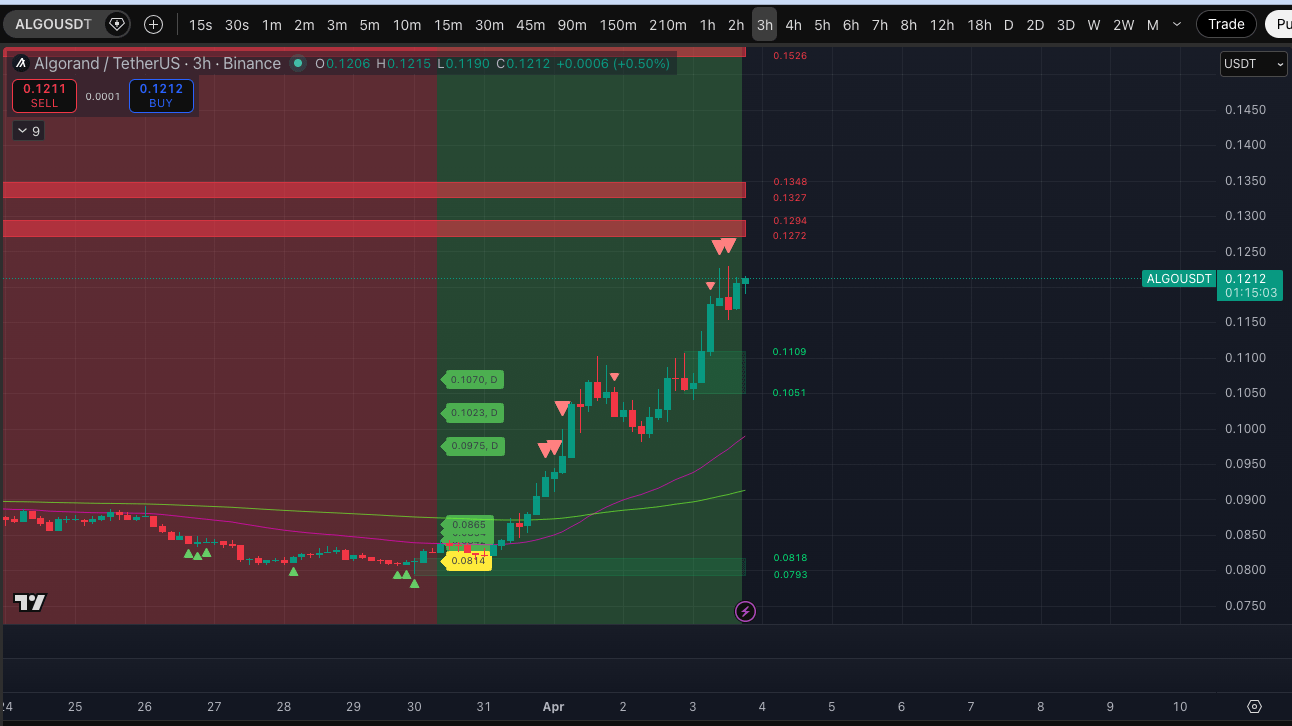Screen dimensions: 1292x726
Task: Click the red 0.1272 level value
Action: click(790, 236)
